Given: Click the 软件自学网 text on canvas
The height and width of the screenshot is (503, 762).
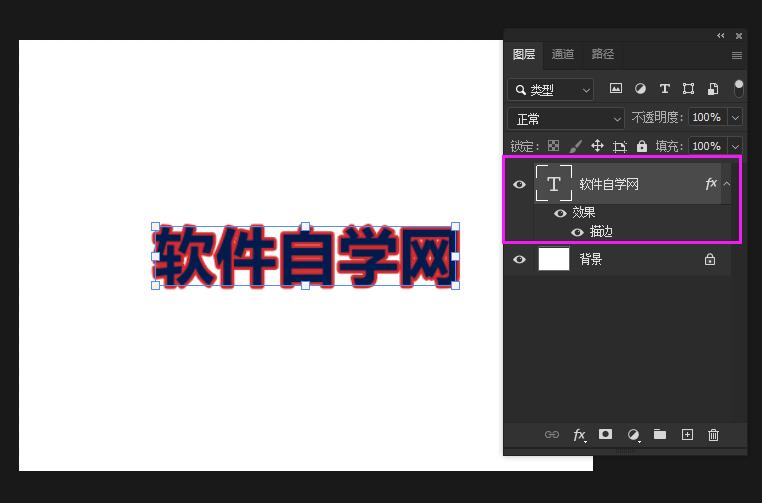Looking at the screenshot, I should 306,256.
